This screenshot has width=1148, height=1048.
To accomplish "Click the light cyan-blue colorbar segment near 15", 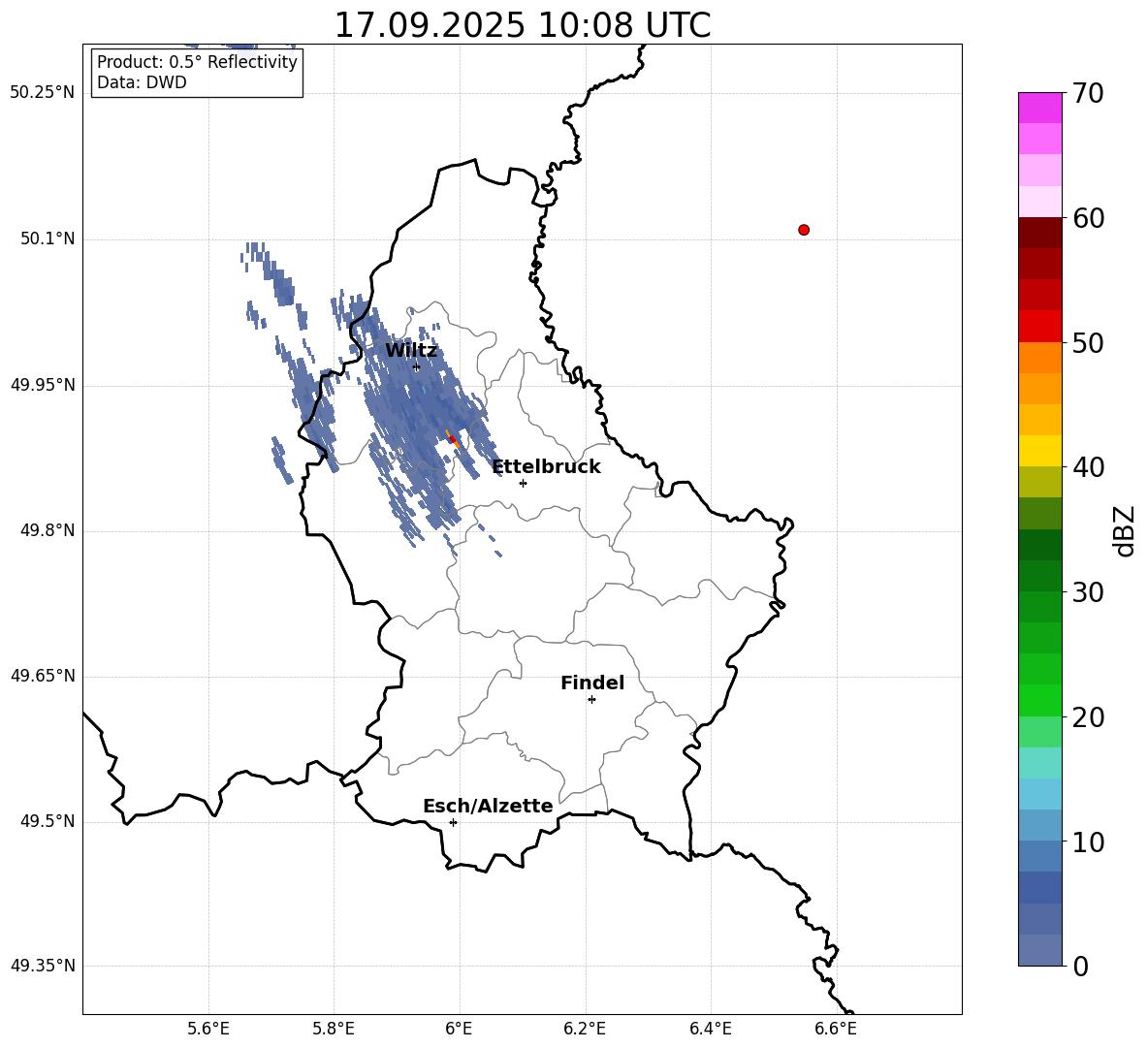I will coord(1039,794).
